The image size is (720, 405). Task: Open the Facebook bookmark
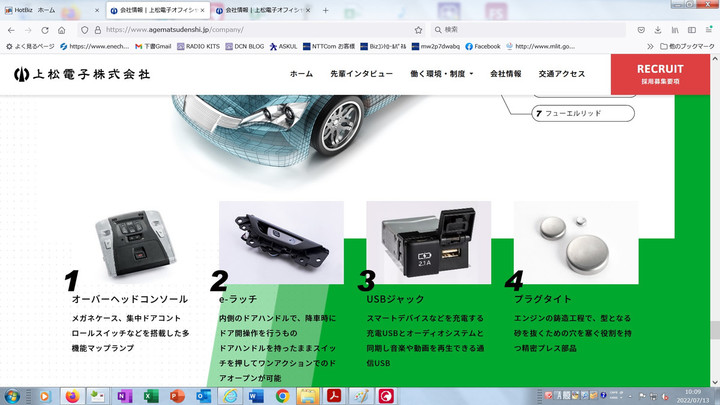pos(483,46)
